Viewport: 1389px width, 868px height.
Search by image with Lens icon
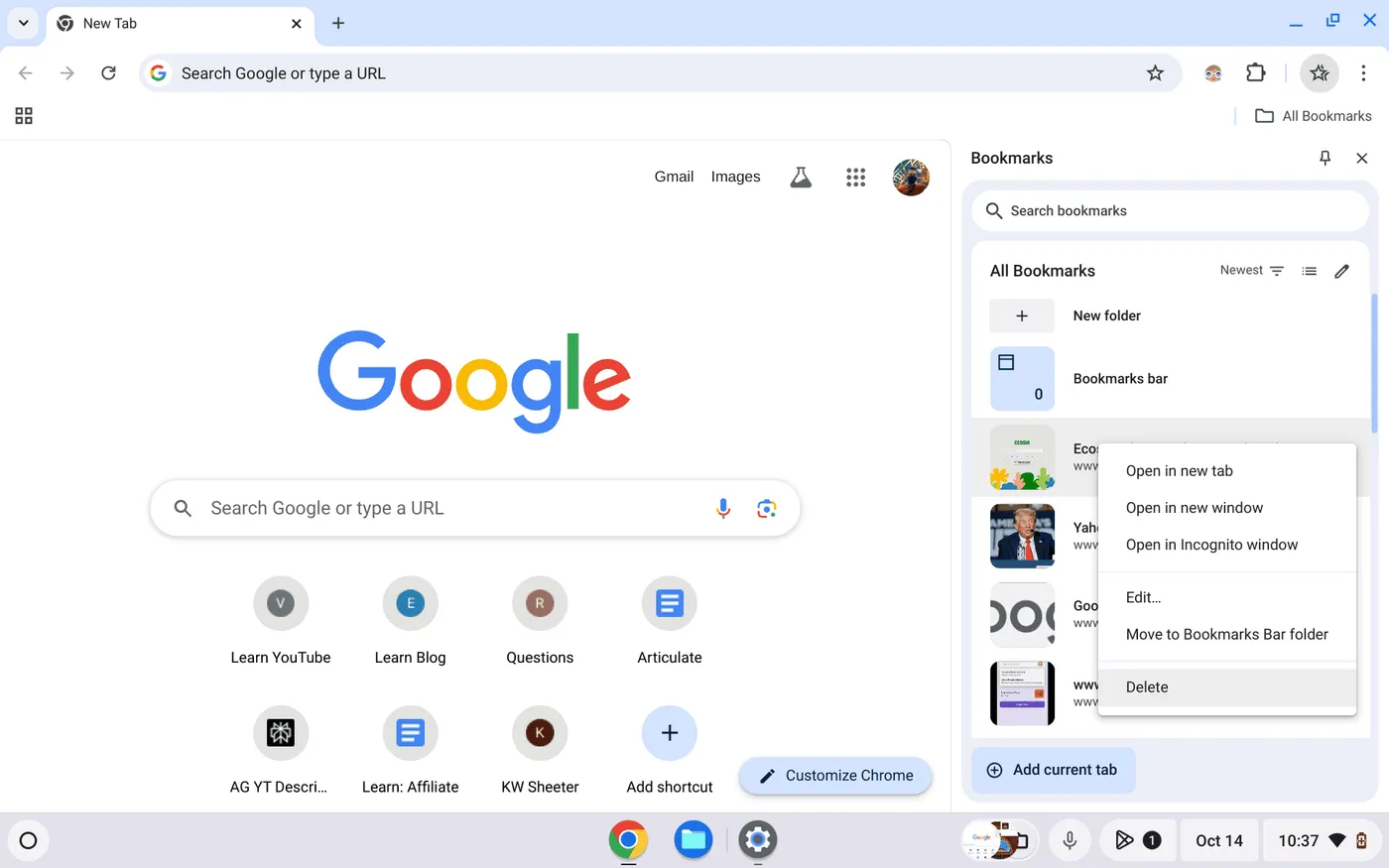click(x=766, y=508)
